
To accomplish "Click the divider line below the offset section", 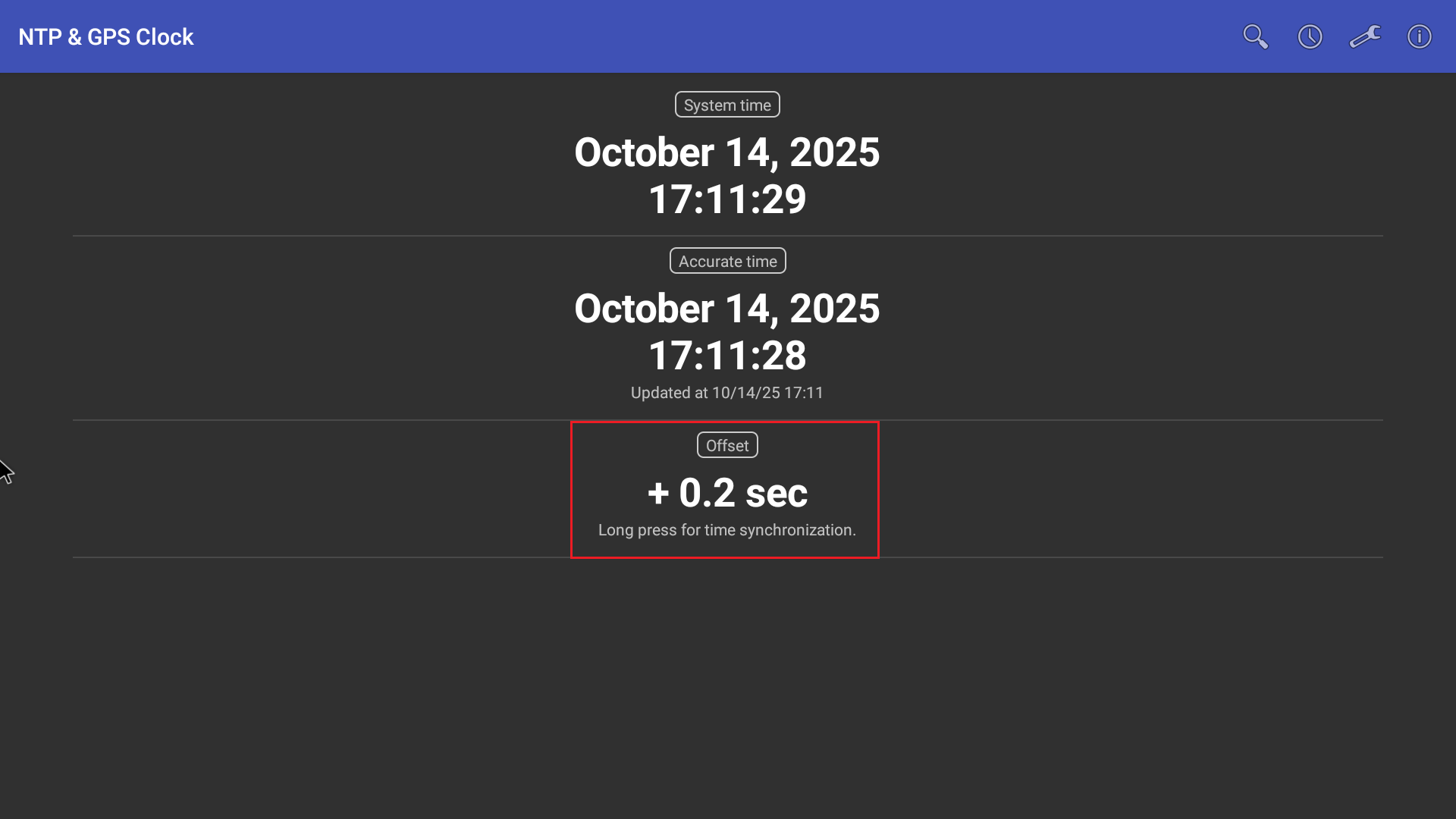I will click(x=379, y=557).
